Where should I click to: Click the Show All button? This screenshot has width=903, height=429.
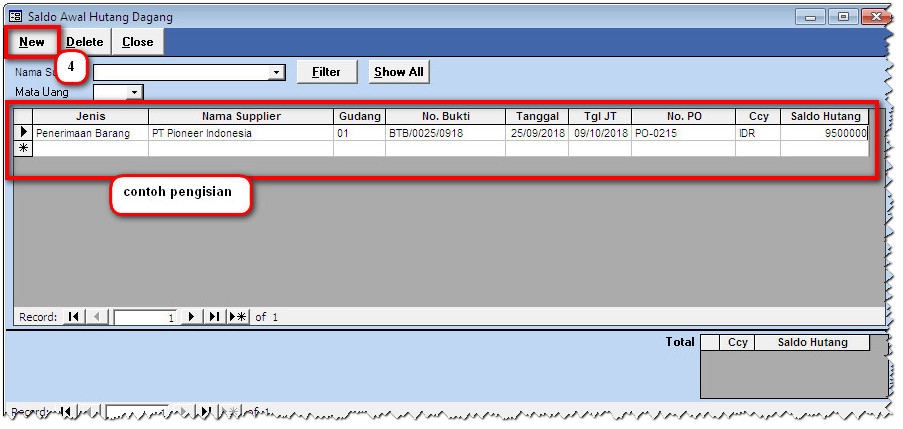coord(399,72)
